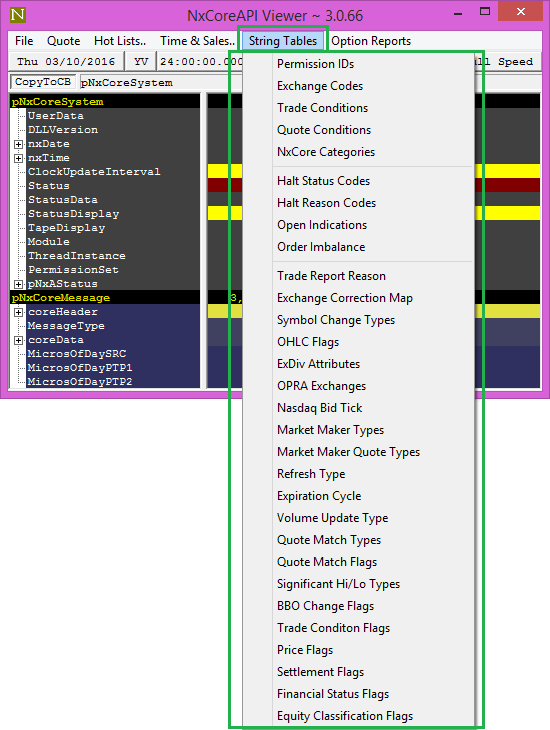550x730 pixels.
Task: Open the Hot Lists.. menu
Action: (x=120, y=41)
